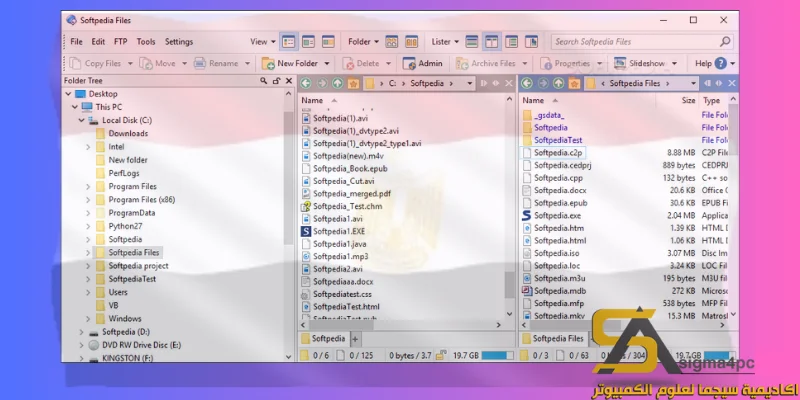Choose the fourth Lister layout icon

click(531, 42)
